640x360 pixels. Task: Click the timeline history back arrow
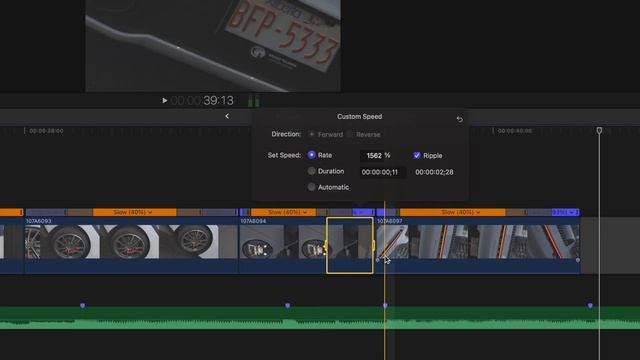227,116
